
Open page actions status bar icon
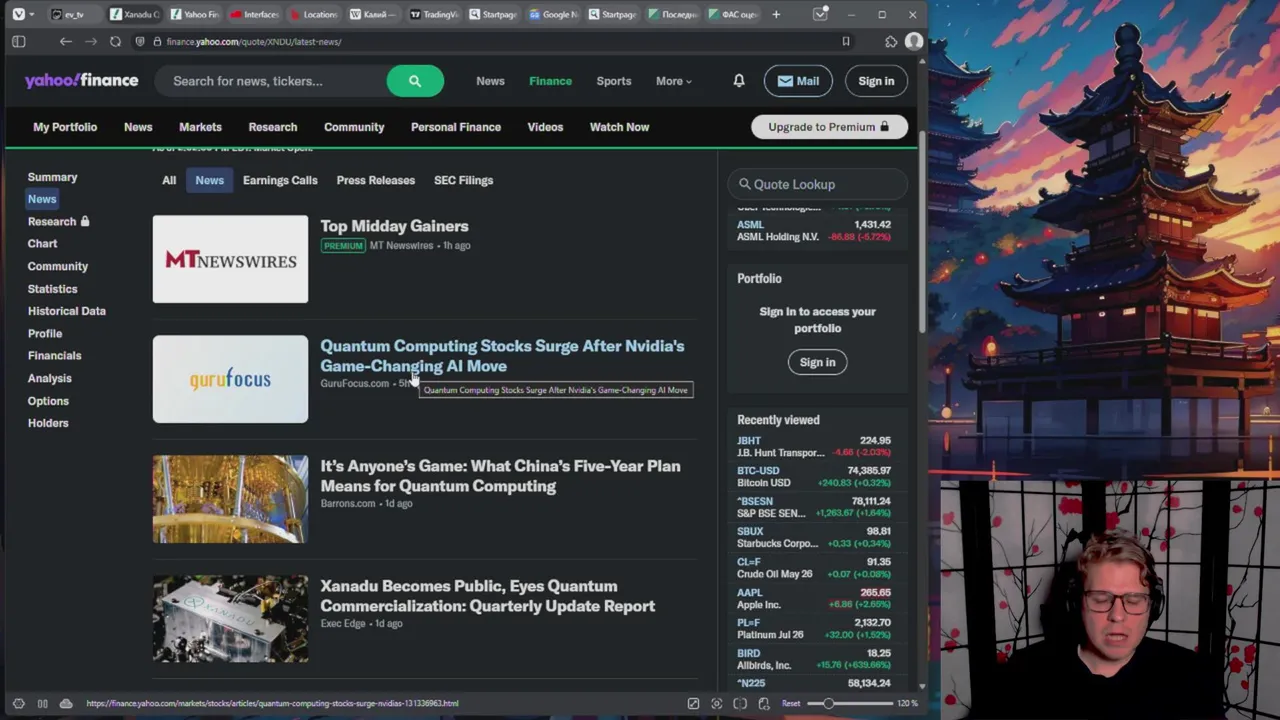click(x=764, y=703)
